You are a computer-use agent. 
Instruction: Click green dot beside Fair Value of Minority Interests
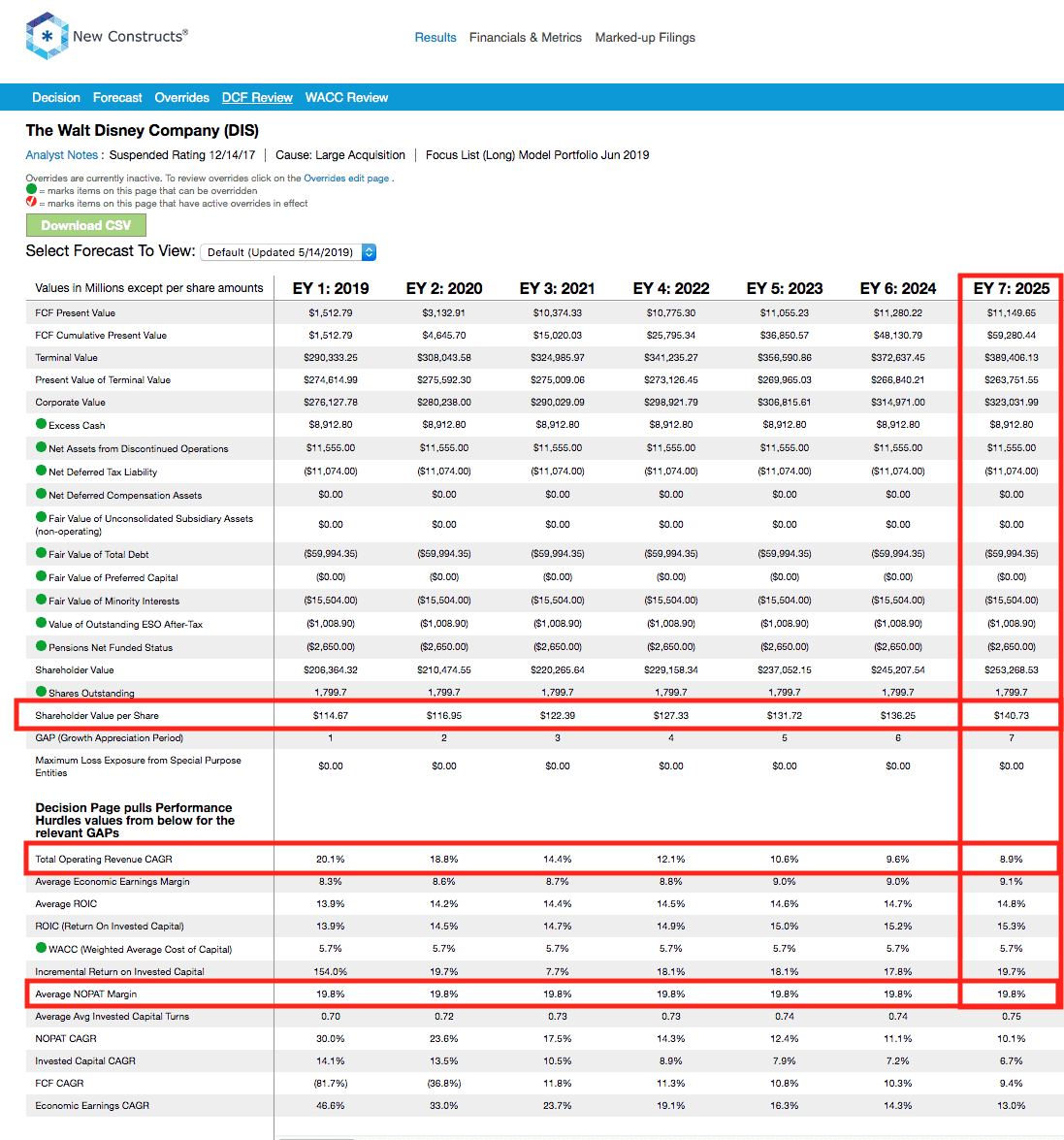41,599
